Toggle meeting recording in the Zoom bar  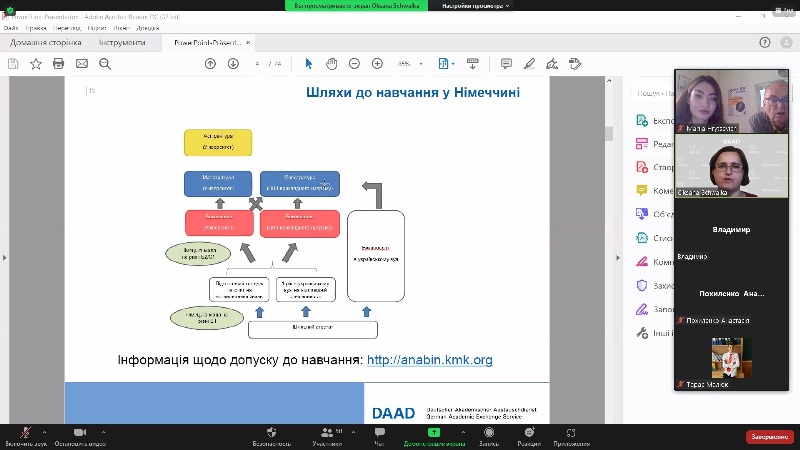point(489,433)
